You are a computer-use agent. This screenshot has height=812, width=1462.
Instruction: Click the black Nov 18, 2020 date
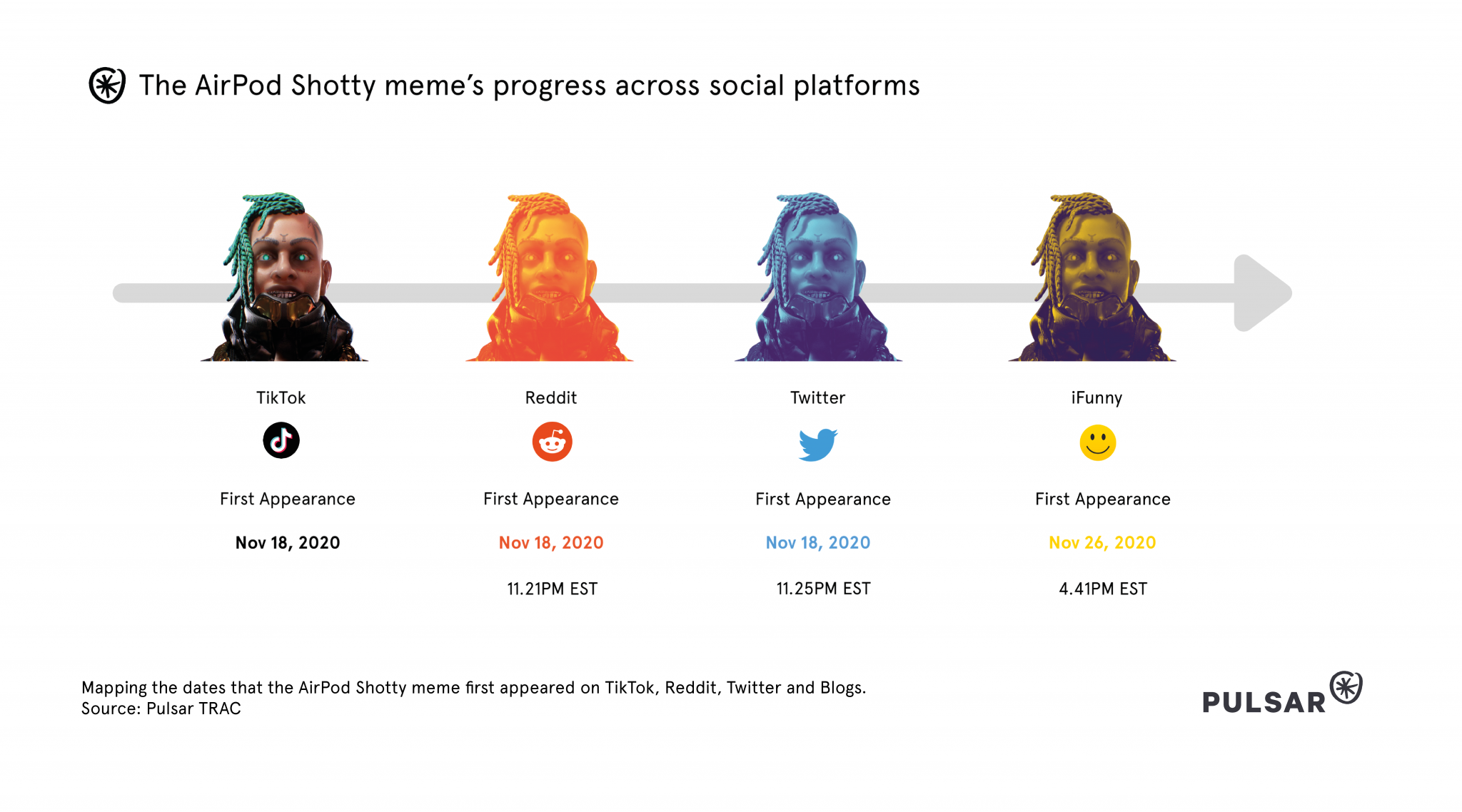point(288,543)
